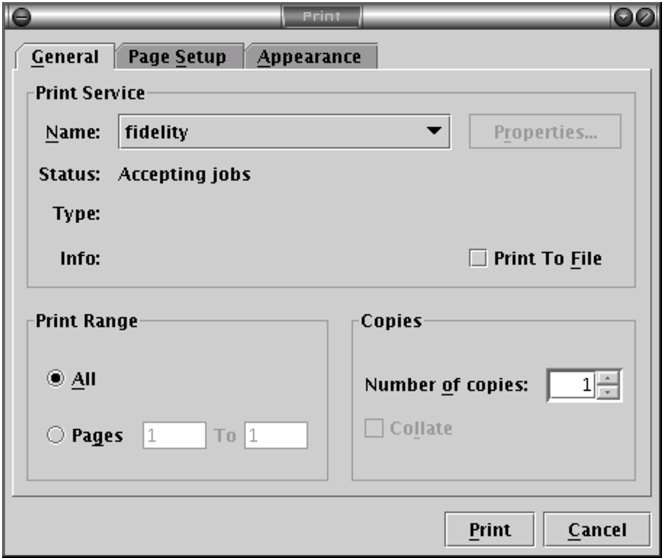664x560 pixels.
Task: Click the Properties... button
Action: pos(545,132)
